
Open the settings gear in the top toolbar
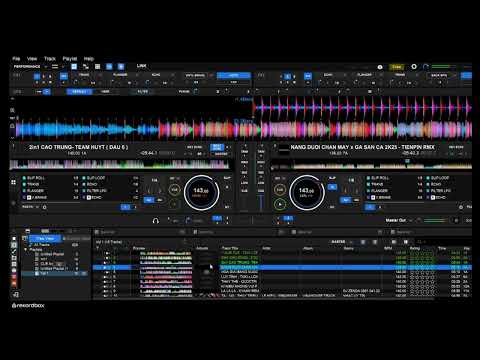click(x=414, y=67)
